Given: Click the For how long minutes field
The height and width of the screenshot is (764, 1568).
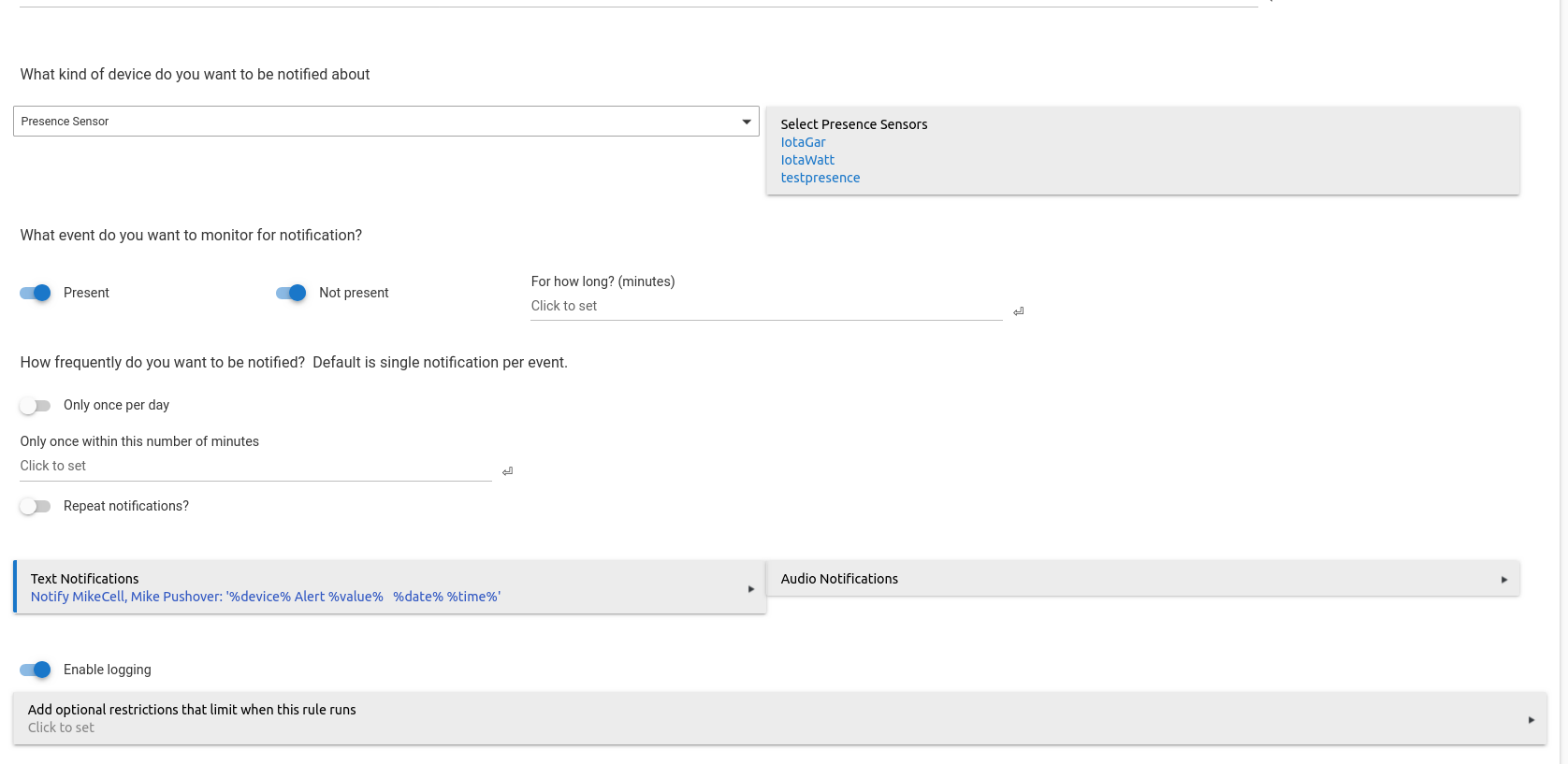Looking at the screenshot, I should pos(765,307).
